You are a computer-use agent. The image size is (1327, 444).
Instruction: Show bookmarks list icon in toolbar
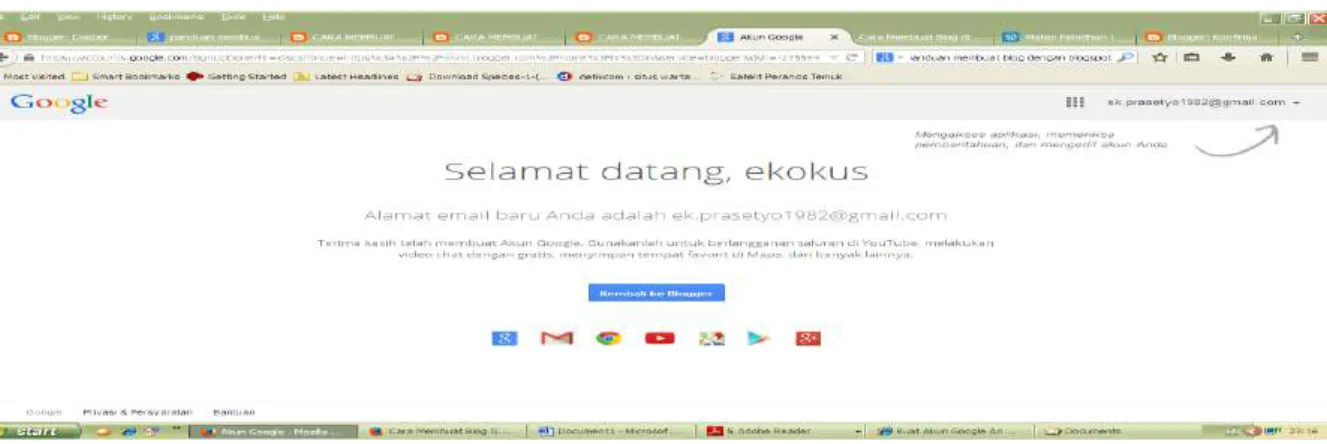tap(1193, 58)
